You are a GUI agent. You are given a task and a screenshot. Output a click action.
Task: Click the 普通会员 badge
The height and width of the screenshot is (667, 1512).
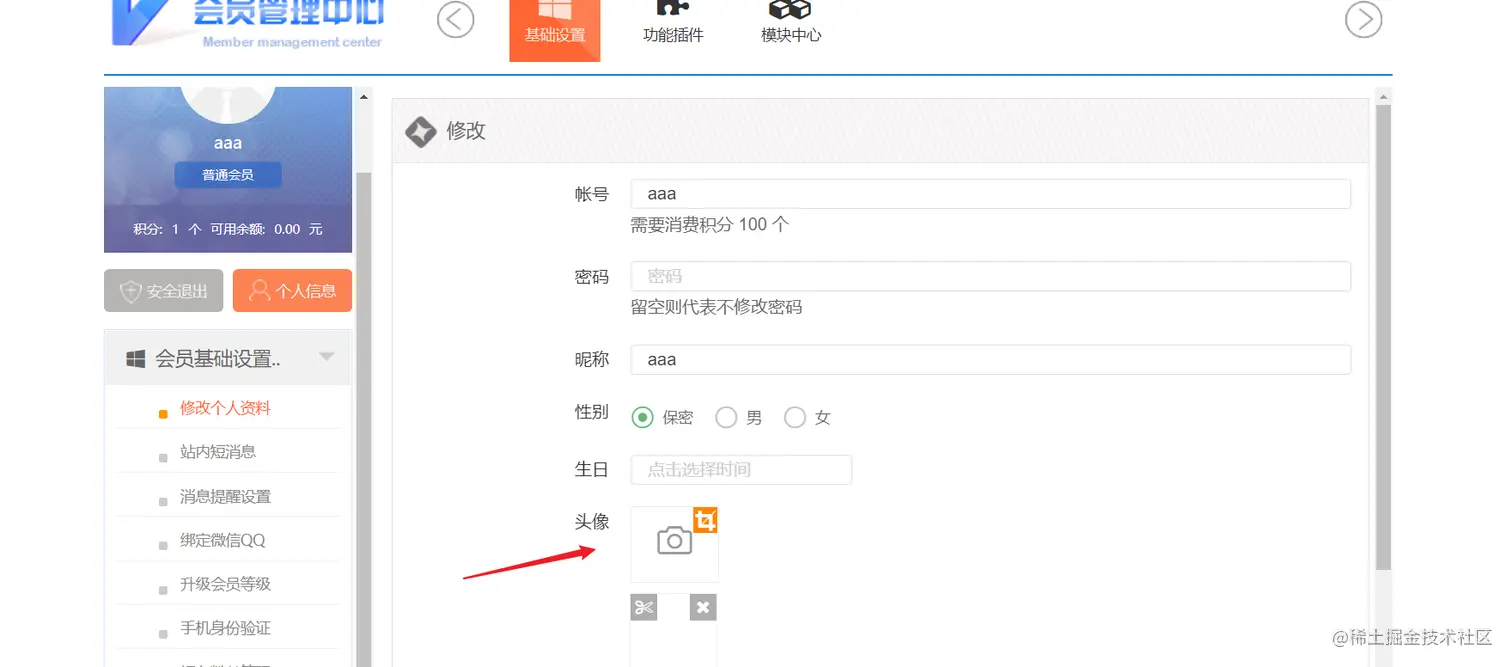(x=228, y=175)
